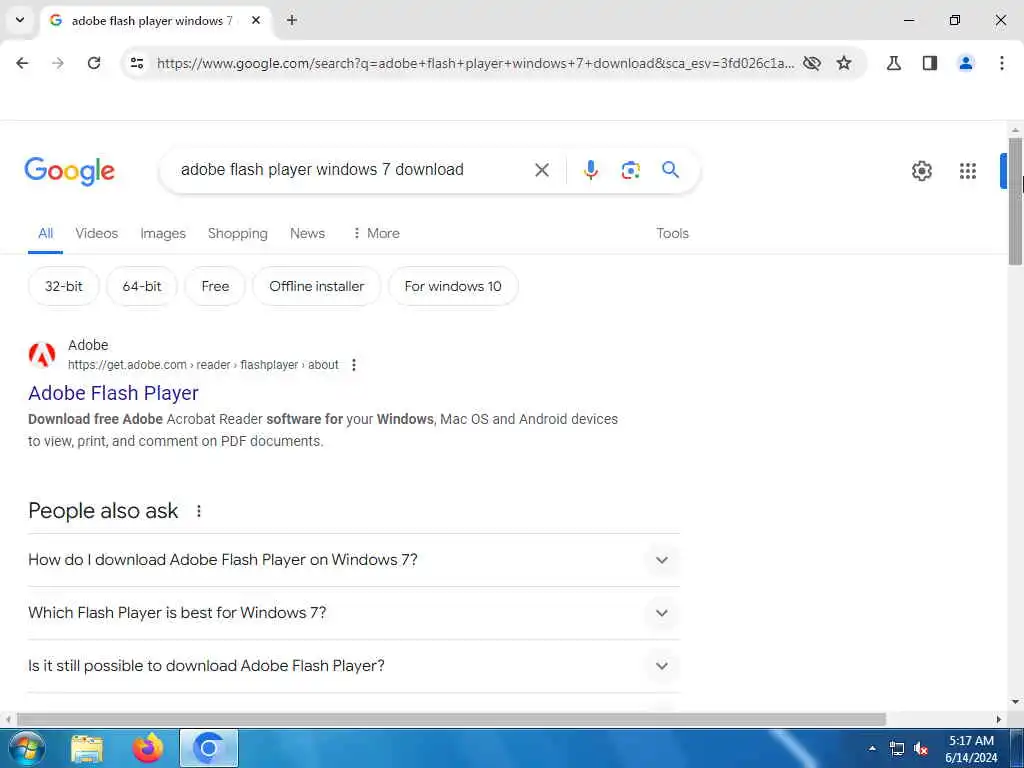Click the Chrome taskbar button

[209, 748]
